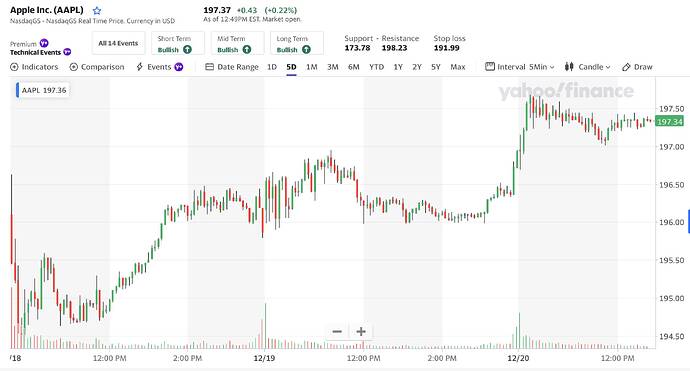Screen dimensions: 690x371
Task: Select the 1D range tab
Action: (x=272, y=67)
